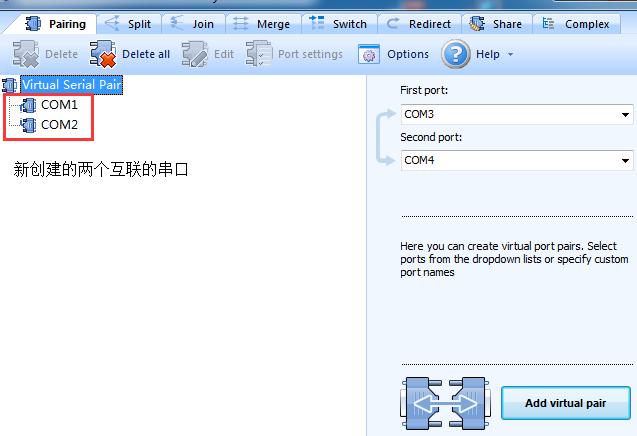Click the Delete all label
This screenshot has height=436, width=637.
146,54
